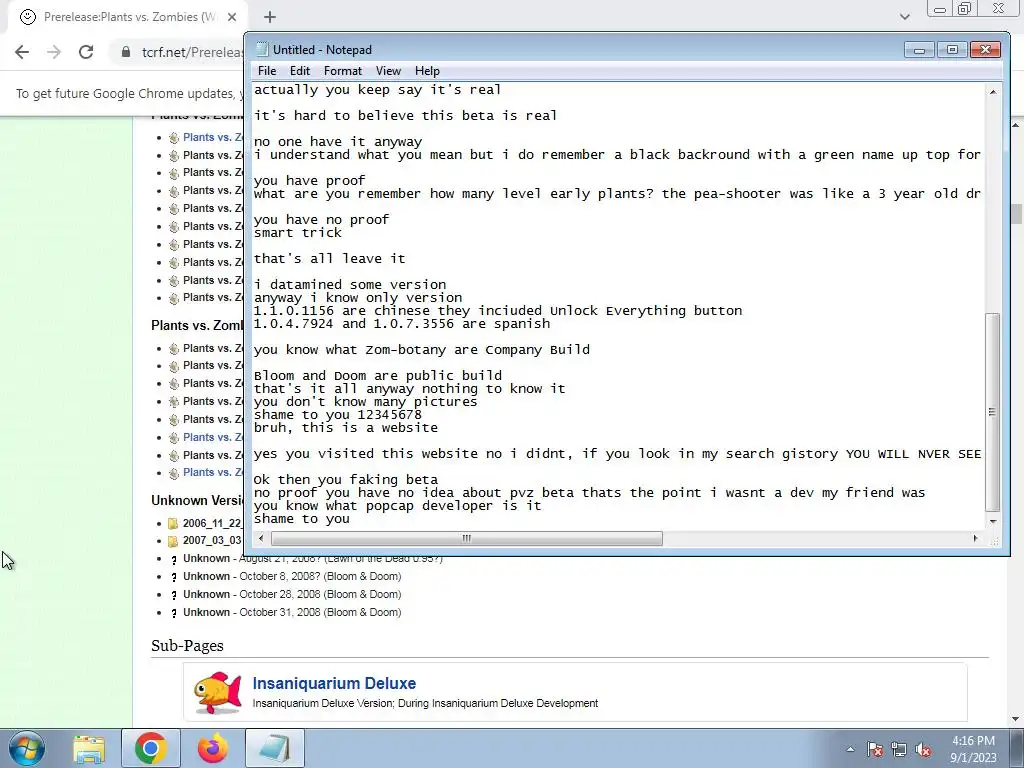Open File Explorer from the taskbar
The width and height of the screenshot is (1024, 768).
(x=89, y=748)
